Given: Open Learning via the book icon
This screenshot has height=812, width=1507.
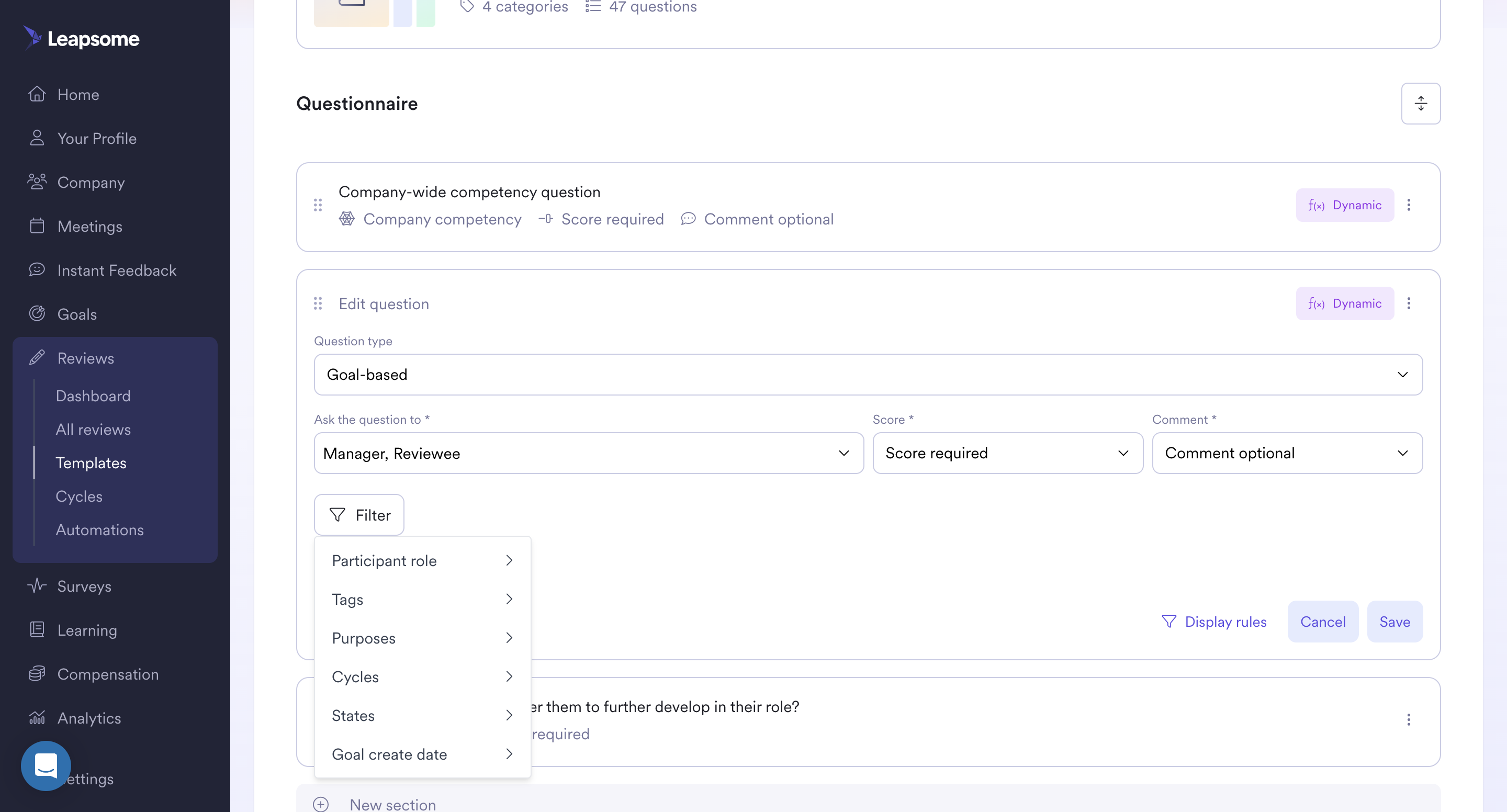Looking at the screenshot, I should click(x=37, y=629).
